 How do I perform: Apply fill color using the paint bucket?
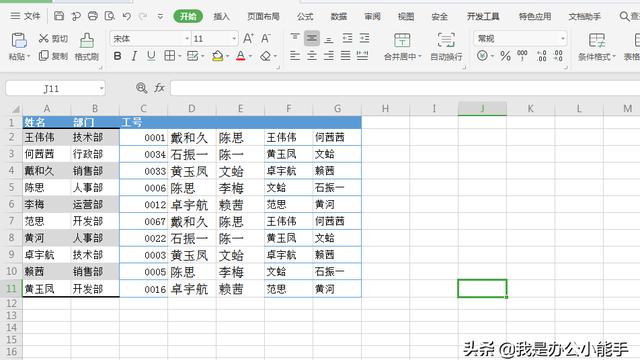pos(218,56)
